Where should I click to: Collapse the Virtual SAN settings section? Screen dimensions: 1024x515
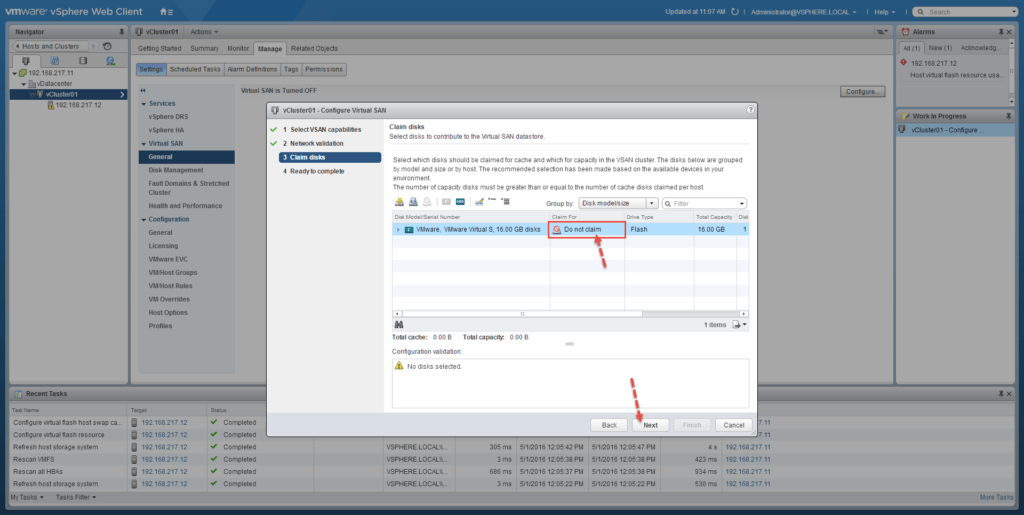pos(144,144)
